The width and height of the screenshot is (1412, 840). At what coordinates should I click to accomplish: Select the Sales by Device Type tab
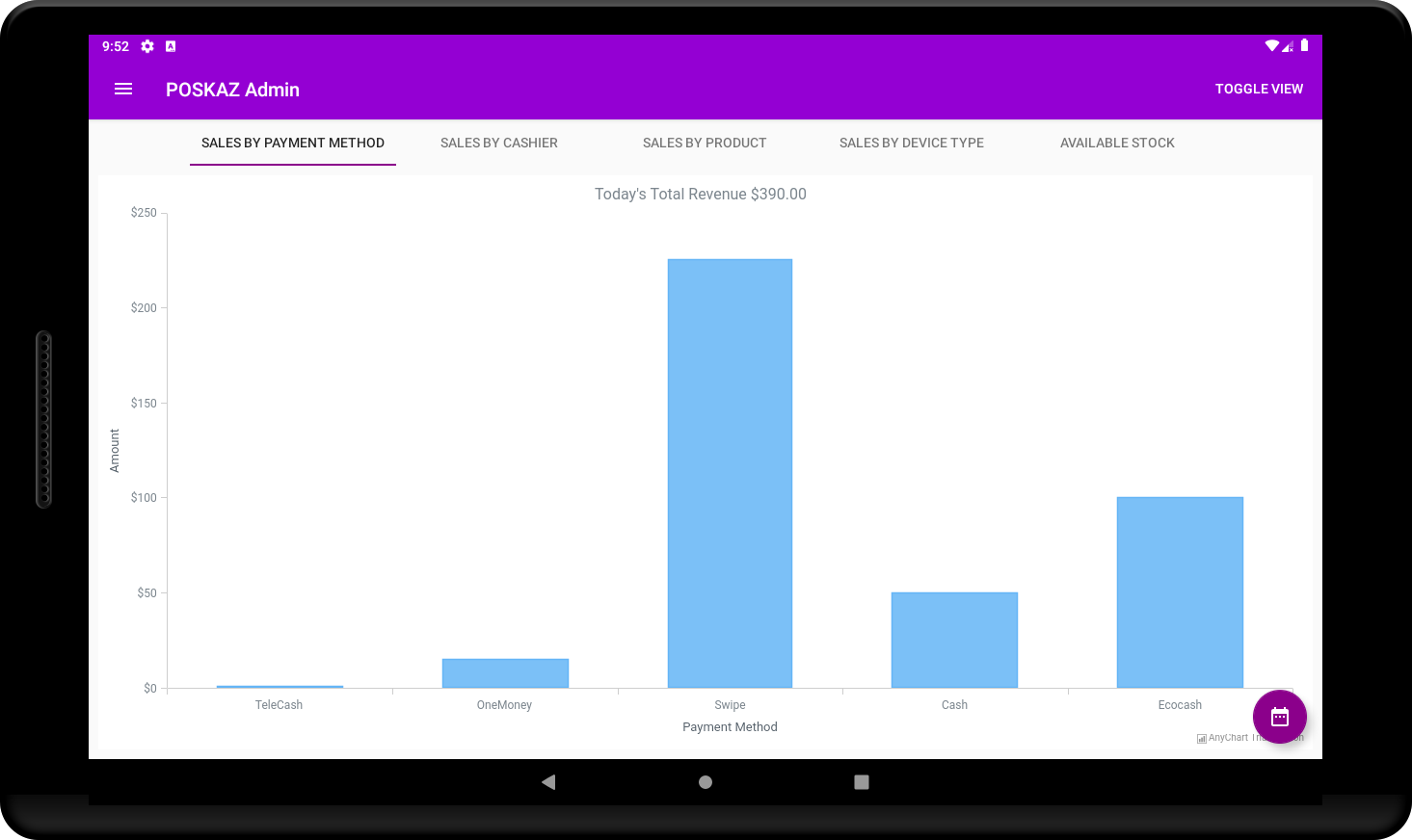pos(912,143)
